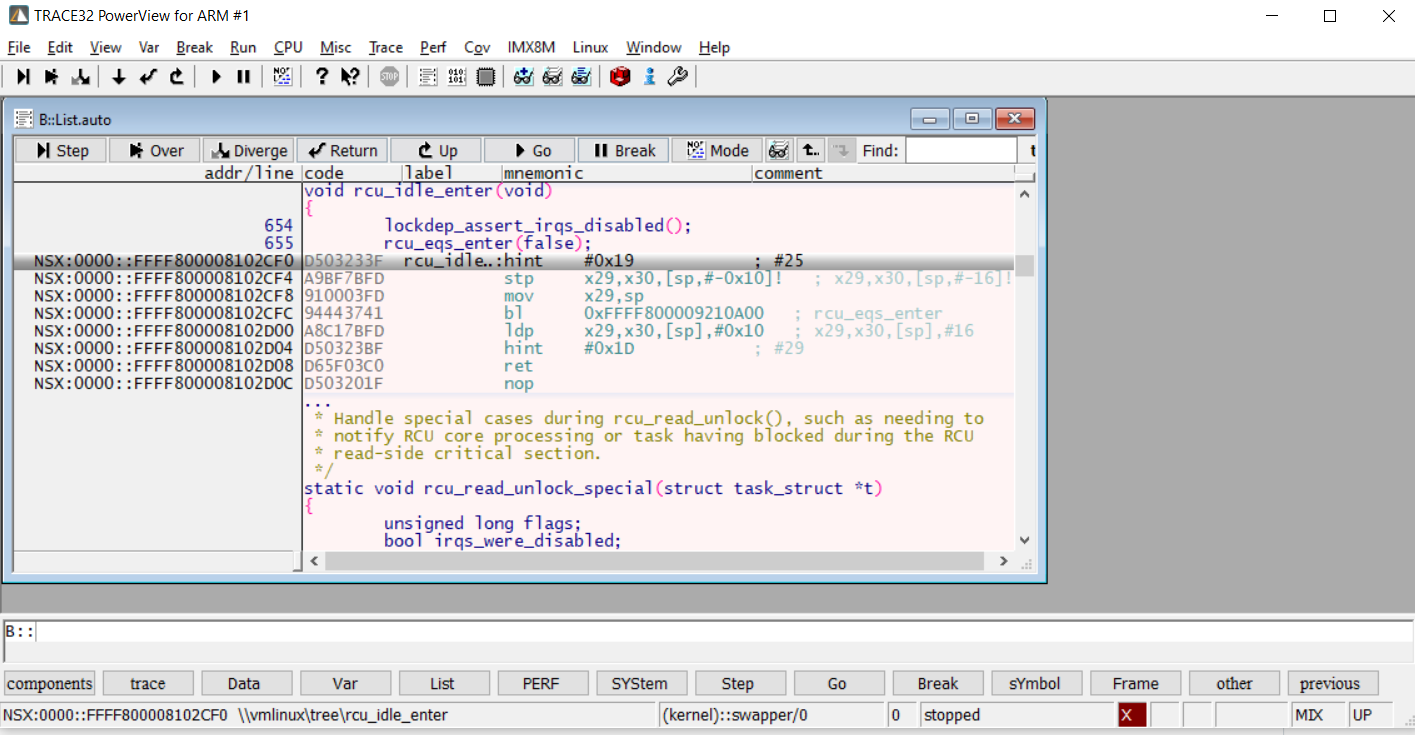Open the wrench settings icon

pyautogui.click(x=677, y=77)
